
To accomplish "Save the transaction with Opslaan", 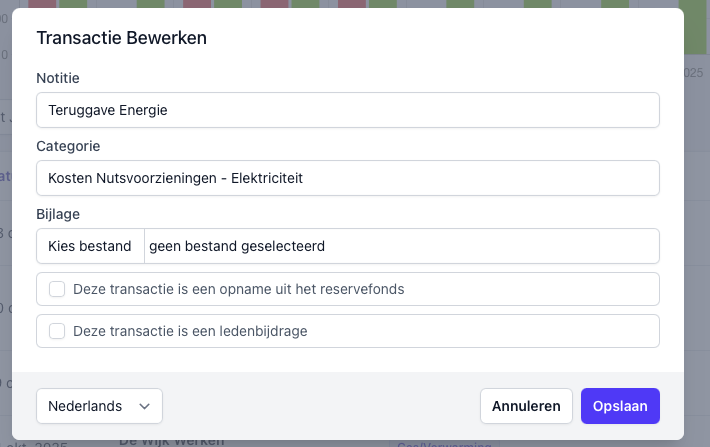I will tap(620, 406).
